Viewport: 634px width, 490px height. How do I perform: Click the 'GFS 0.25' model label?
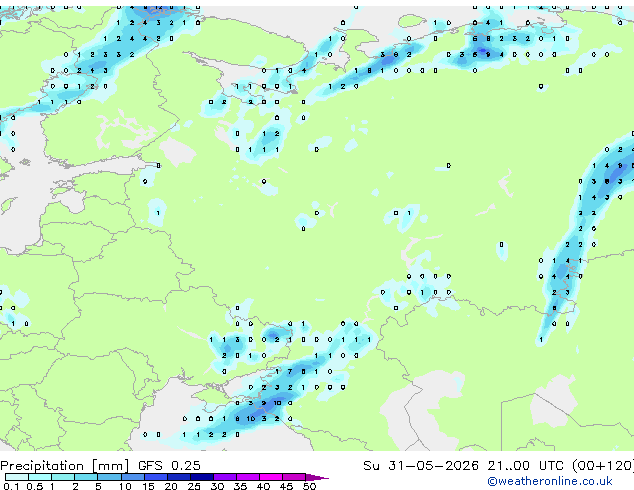(x=169, y=465)
